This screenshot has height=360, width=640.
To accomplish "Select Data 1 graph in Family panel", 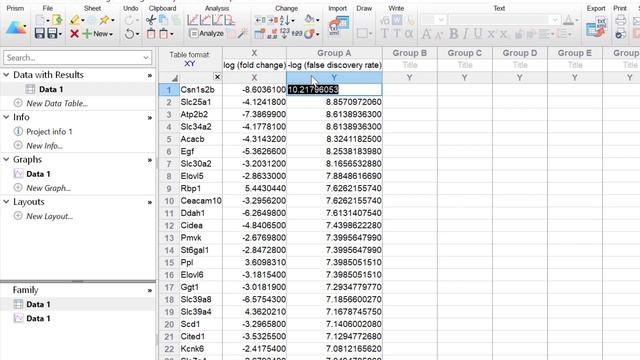I will click(x=38, y=318).
